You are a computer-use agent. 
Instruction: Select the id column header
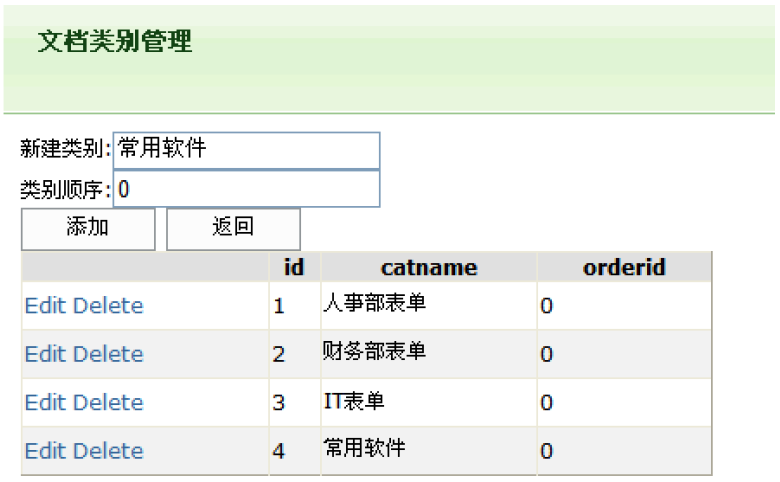pos(294,267)
